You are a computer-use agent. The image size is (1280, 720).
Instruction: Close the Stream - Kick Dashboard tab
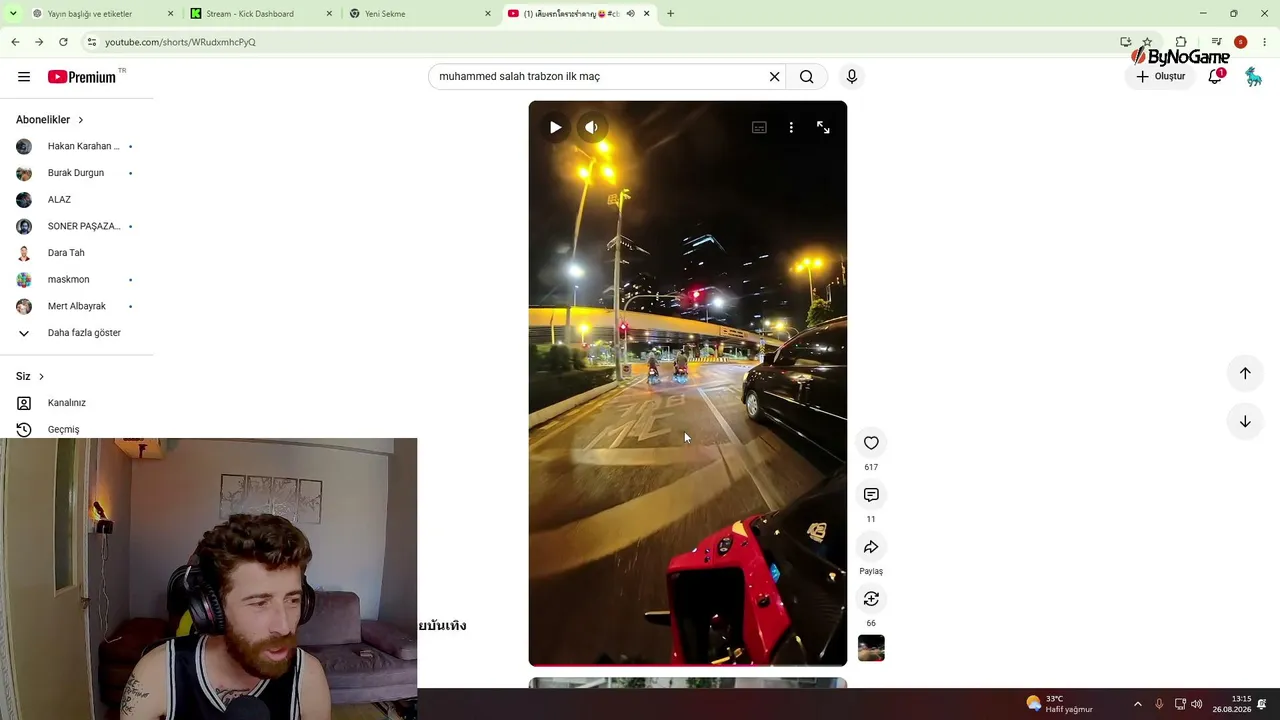[329, 14]
